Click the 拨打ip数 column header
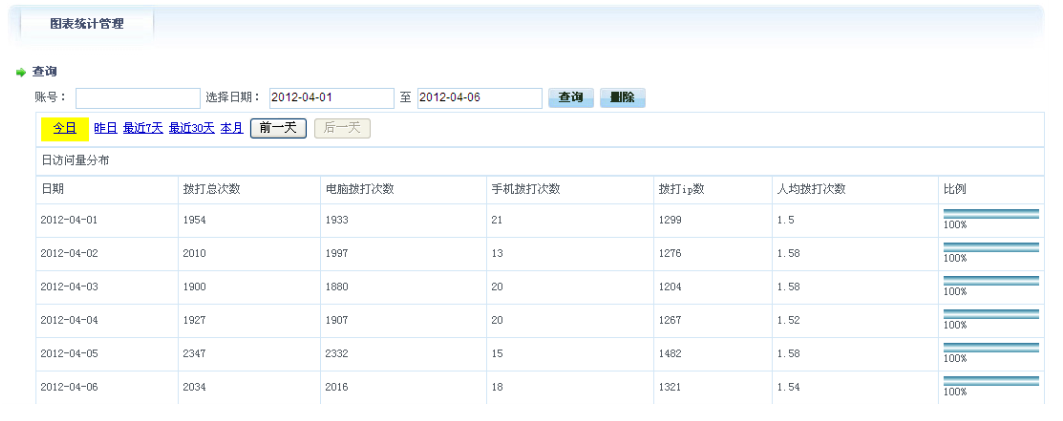The height and width of the screenshot is (421, 1063). [681, 190]
